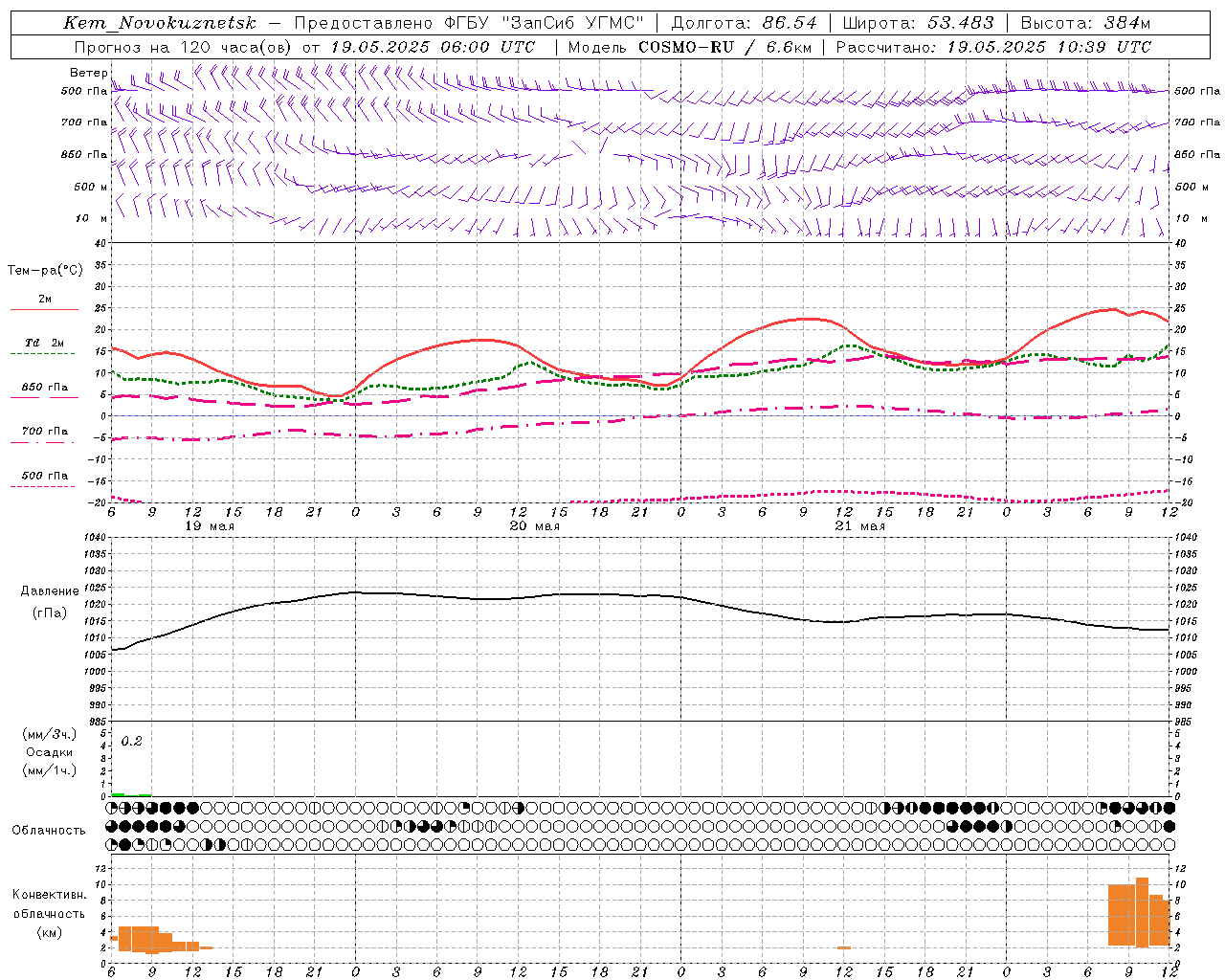Screen dimensions: 1225x980
Task: Select the 'Предоставлено ФГБУ "ЗапСиб УГМС"' header text
Action: click(469, 23)
